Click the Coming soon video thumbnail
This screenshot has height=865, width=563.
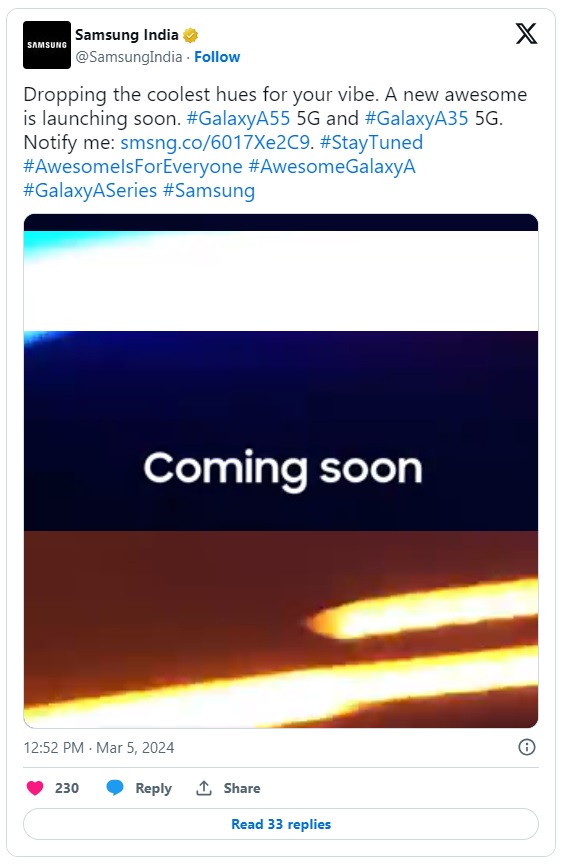[x=281, y=471]
